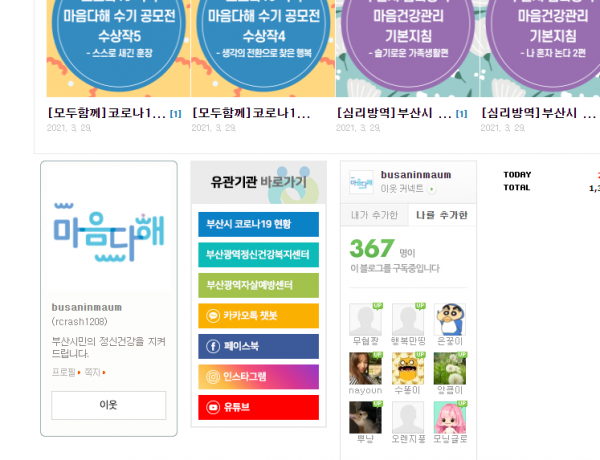Click the green arrow next to 이웃 커넥트

pos(432,189)
